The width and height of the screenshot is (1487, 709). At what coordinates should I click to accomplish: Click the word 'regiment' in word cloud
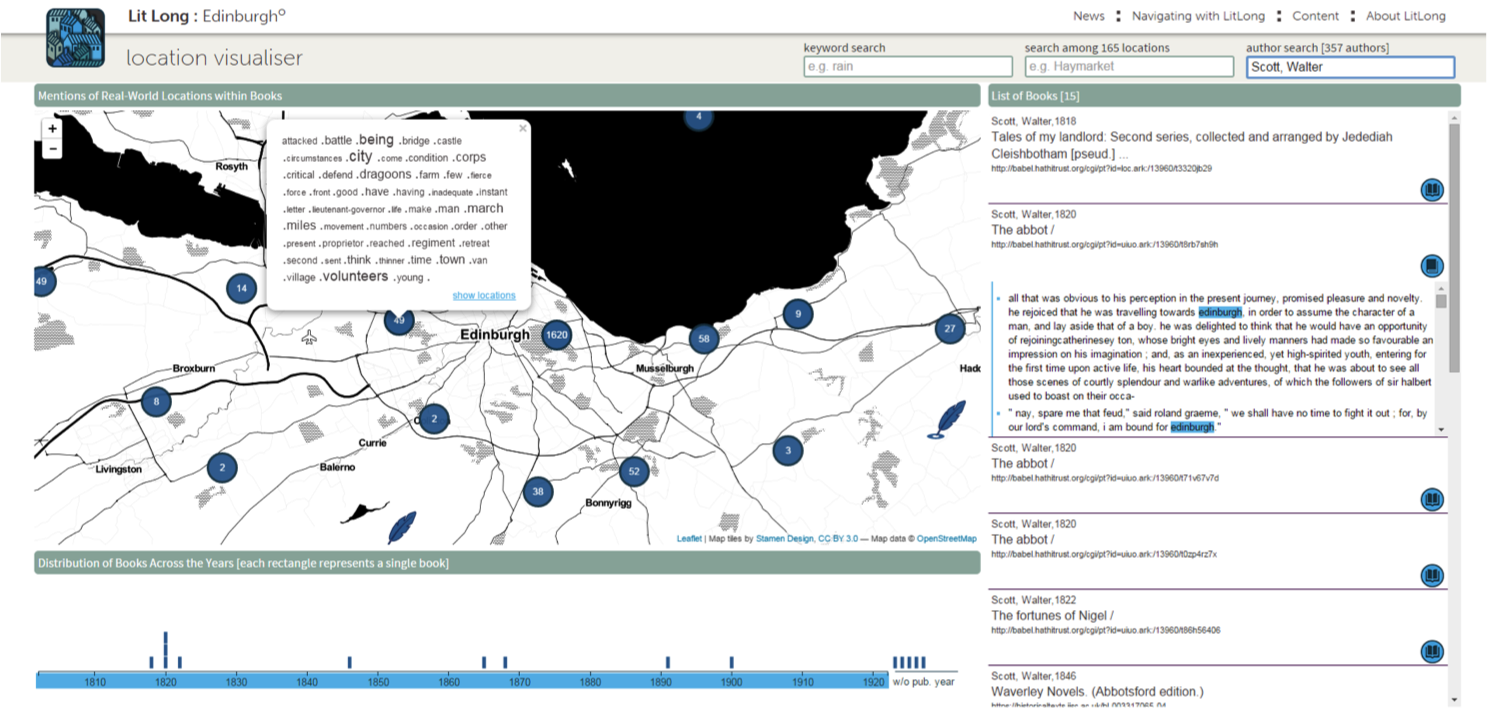coord(433,243)
